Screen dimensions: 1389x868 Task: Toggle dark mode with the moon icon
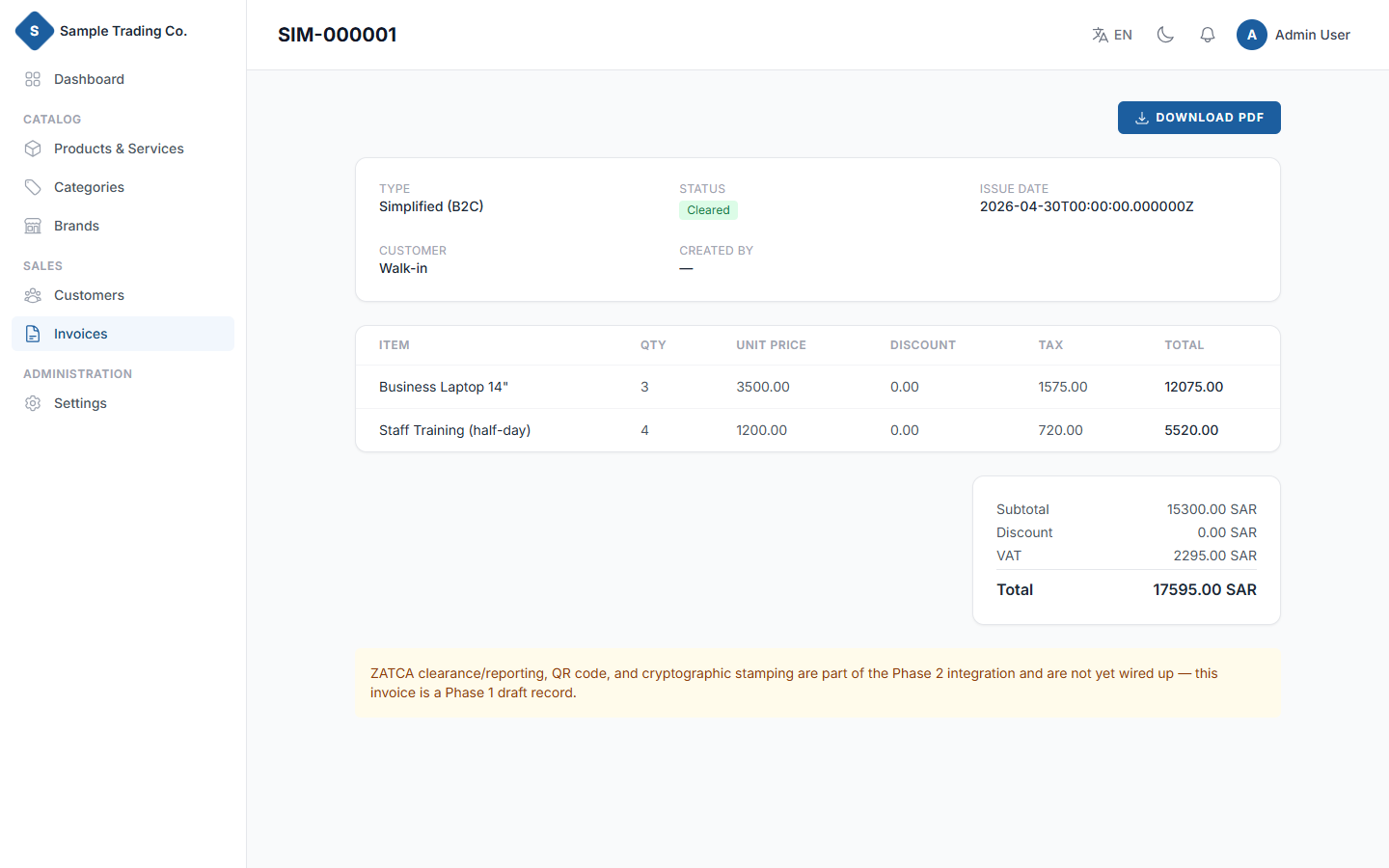1165,35
